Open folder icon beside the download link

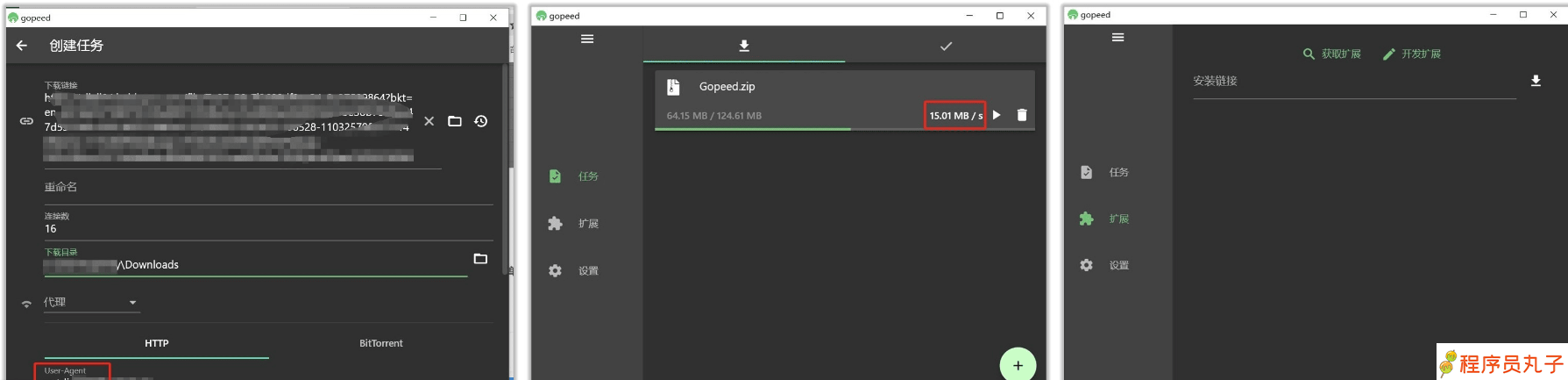tap(455, 121)
